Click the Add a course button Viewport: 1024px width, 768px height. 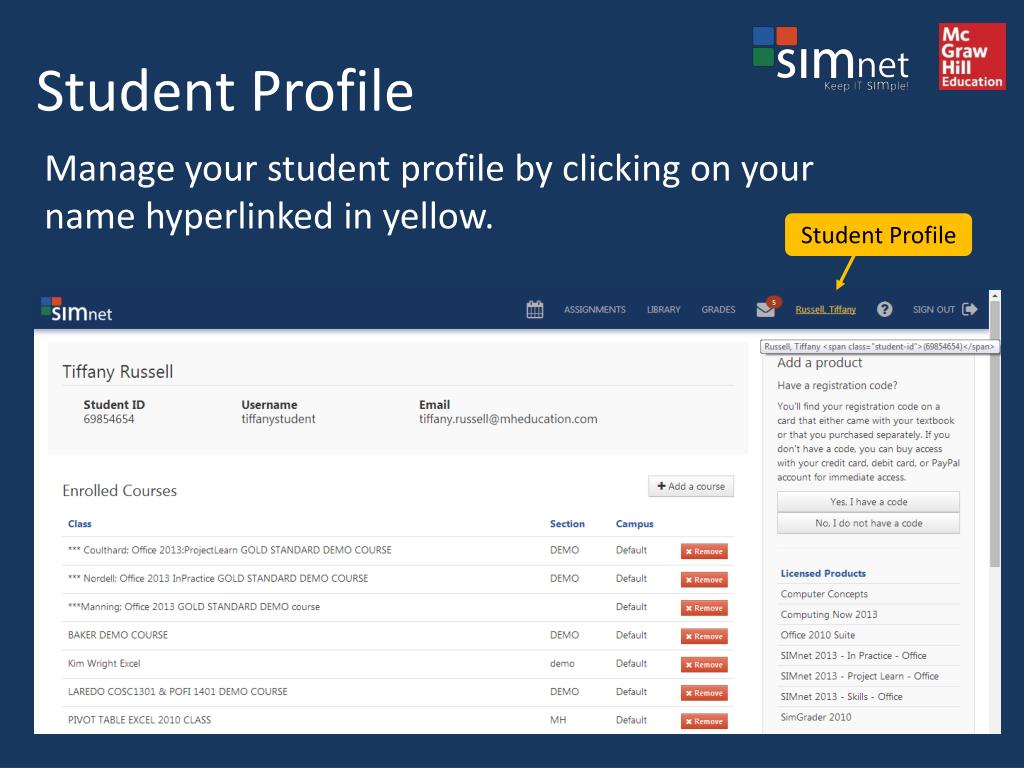coord(691,487)
